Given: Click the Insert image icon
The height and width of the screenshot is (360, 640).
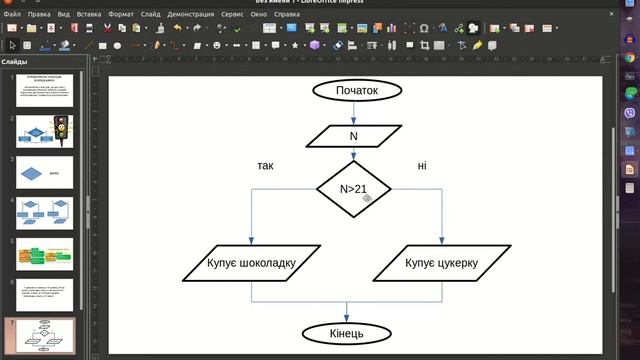Looking at the screenshot, I should click(x=362, y=28).
